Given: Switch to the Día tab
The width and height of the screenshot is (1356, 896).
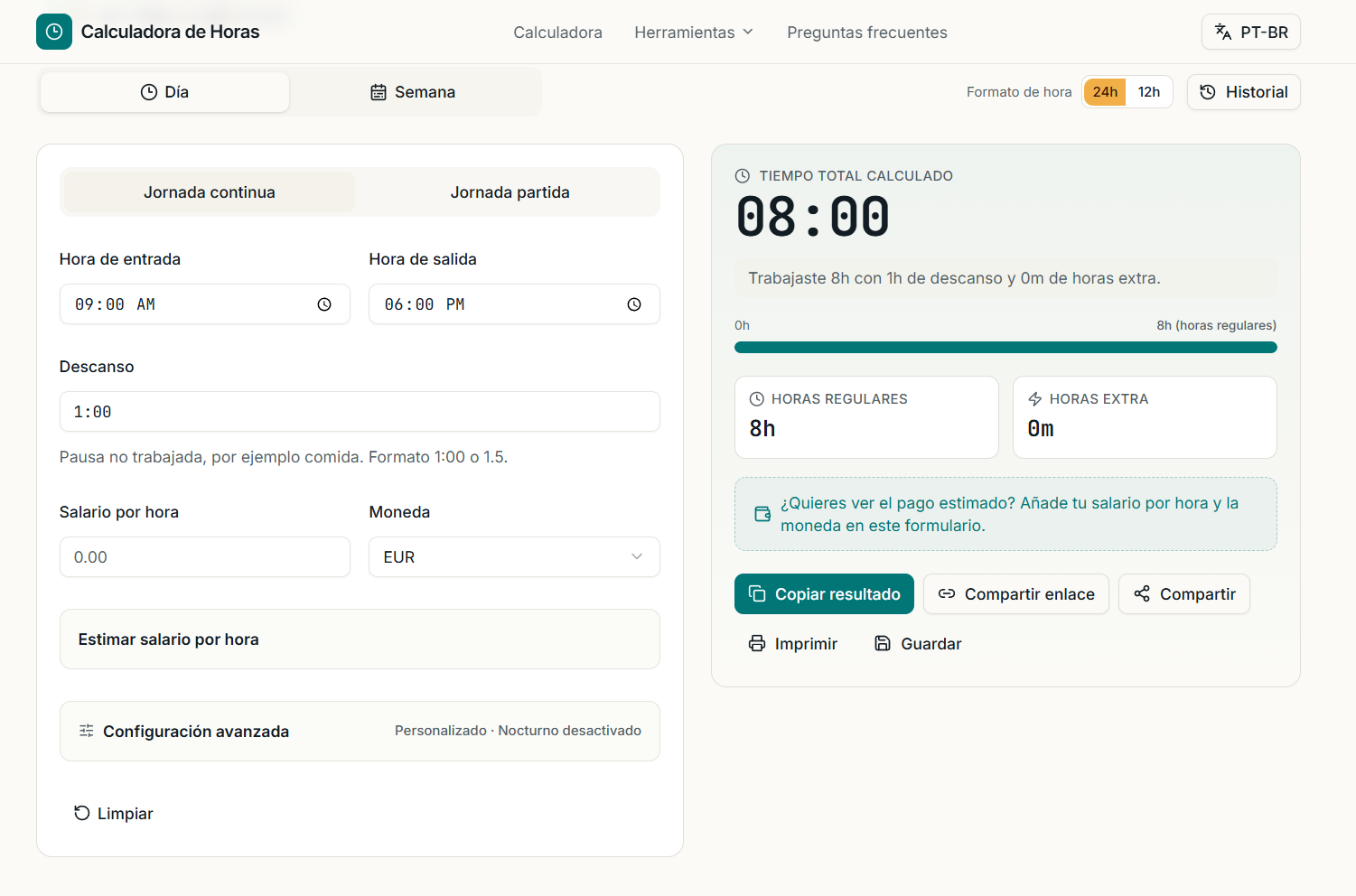Looking at the screenshot, I should [x=164, y=92].
